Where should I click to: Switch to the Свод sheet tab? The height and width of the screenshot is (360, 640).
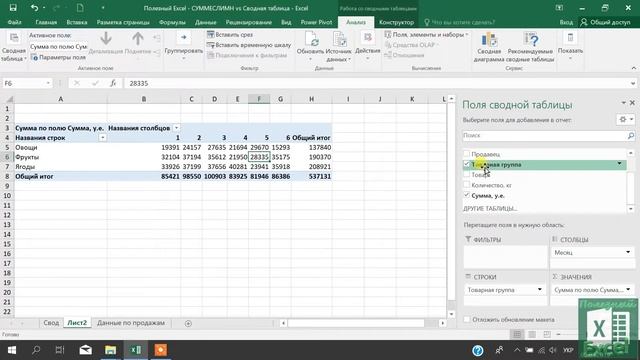click(51, 323)
